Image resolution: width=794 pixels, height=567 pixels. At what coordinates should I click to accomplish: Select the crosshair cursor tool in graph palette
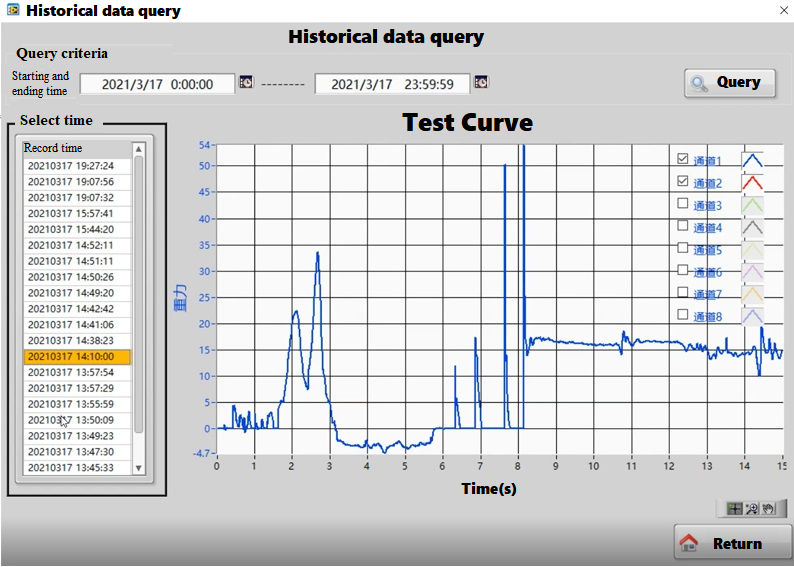click(735, 509)
